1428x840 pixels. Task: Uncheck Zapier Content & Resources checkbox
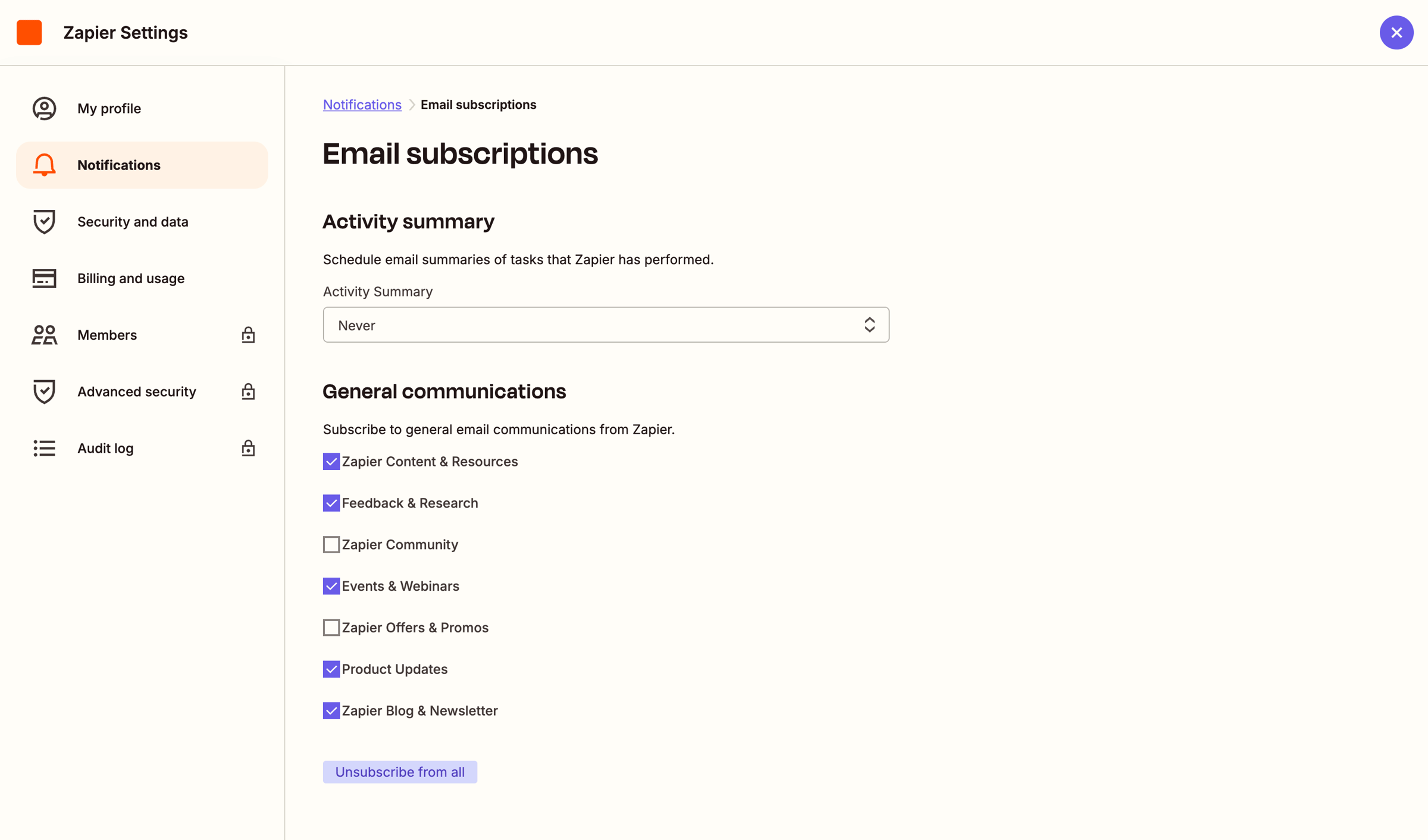pos(331,462)
